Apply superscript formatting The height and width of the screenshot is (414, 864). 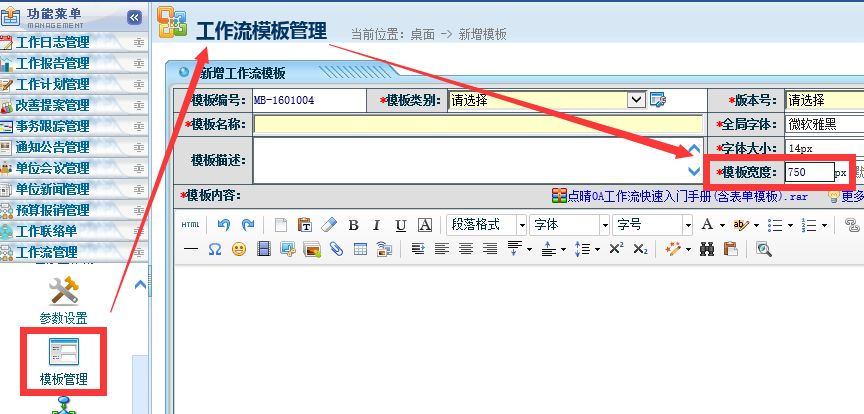coord(616,249)
